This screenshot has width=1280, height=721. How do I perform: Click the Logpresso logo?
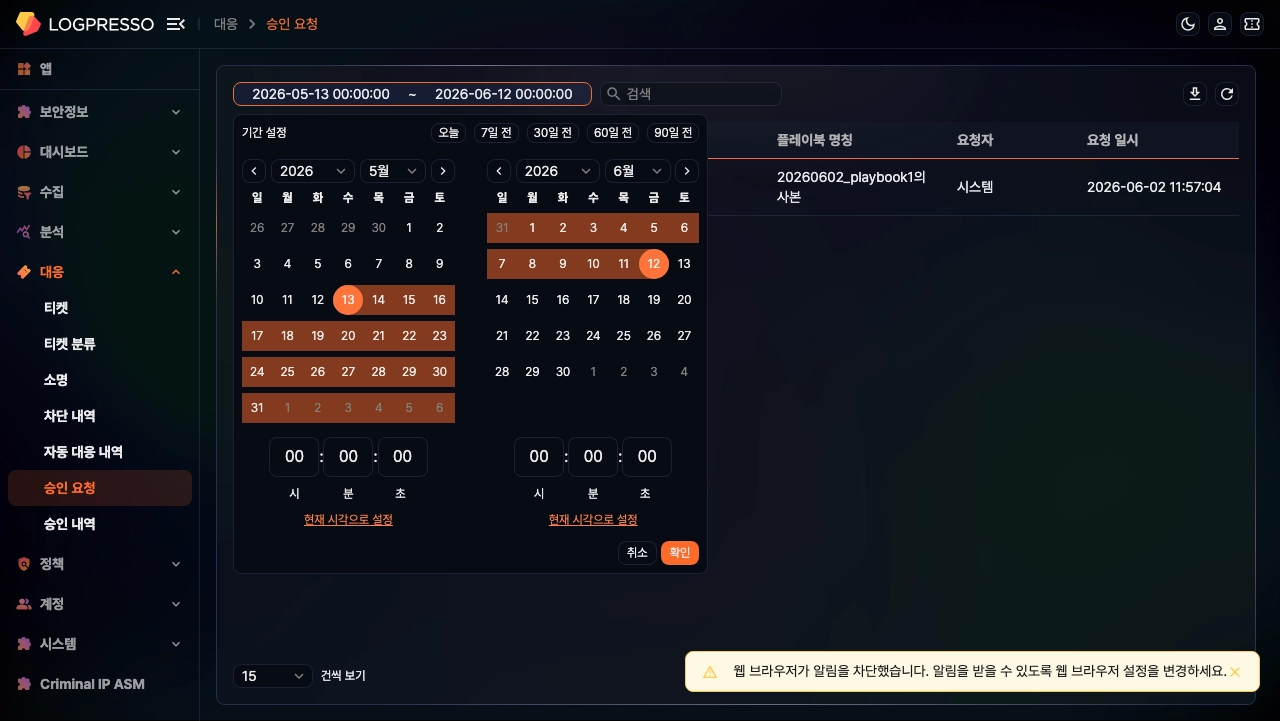[x=85, y=24]
